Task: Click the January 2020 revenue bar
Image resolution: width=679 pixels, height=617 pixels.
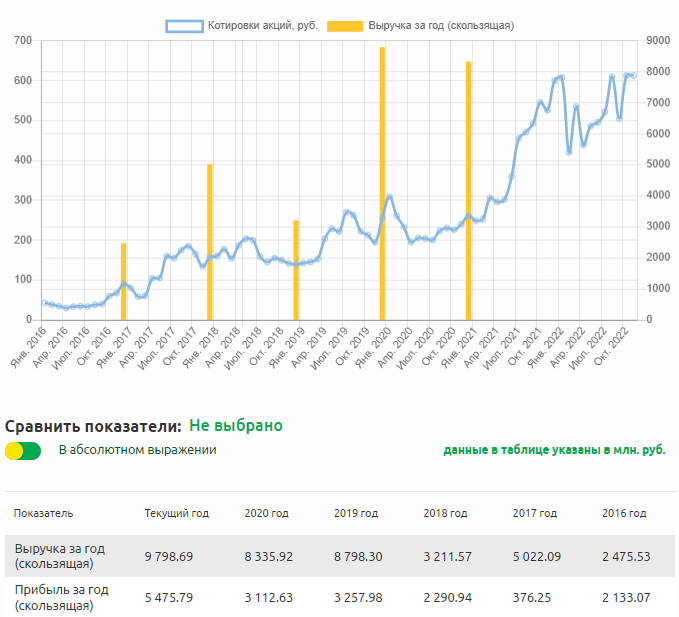Action: 382,183
